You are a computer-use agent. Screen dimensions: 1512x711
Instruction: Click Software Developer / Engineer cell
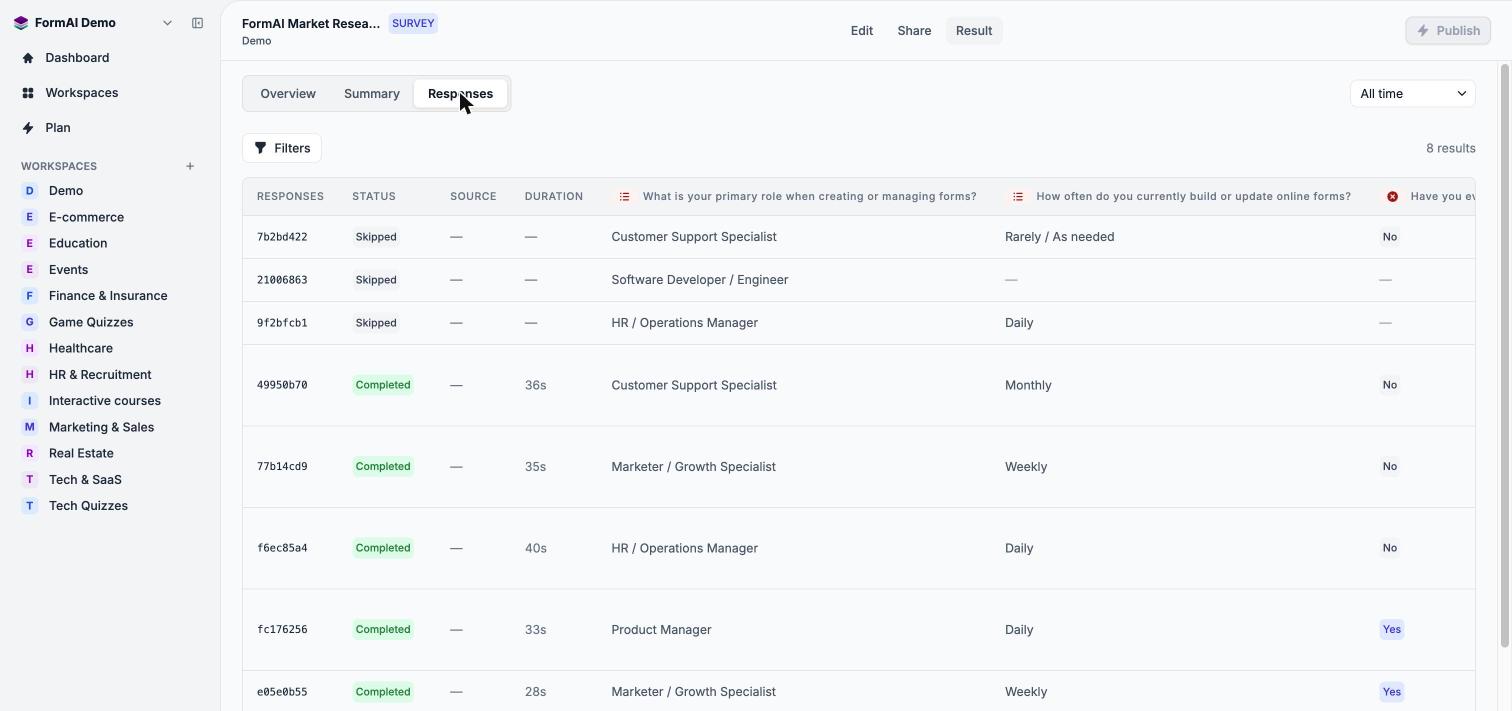(x=700, y=280)
